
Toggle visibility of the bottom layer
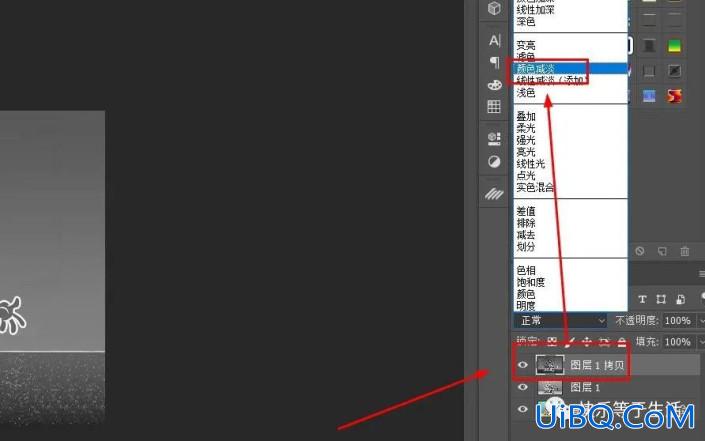522,409
